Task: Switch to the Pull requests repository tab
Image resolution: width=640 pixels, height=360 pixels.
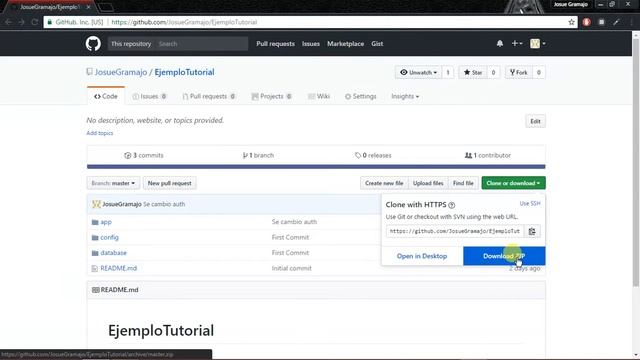Action: click(x=209, y=96)
